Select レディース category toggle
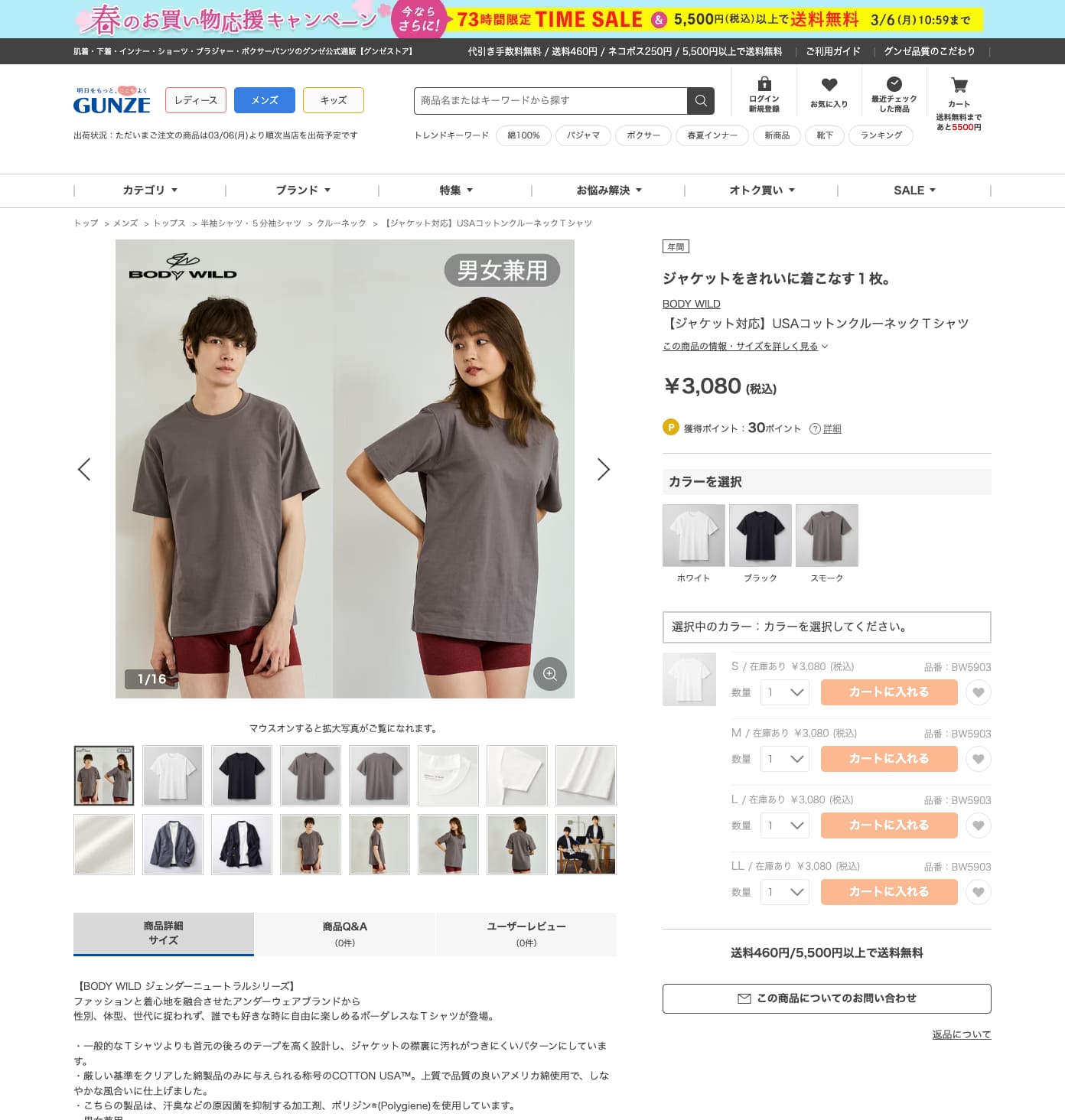 point(196,100)
